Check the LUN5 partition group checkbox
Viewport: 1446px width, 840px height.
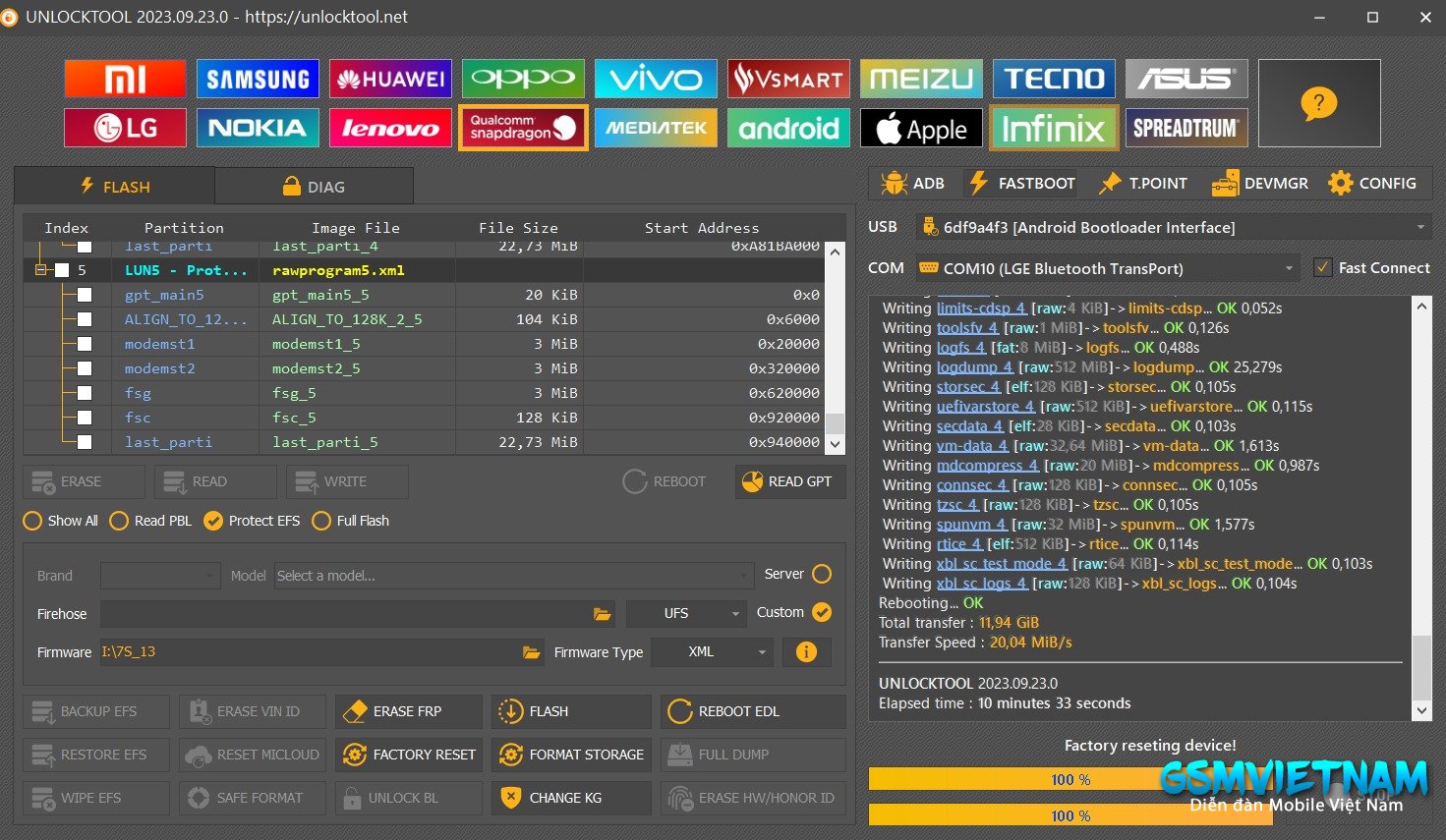pyautogui.click(x=62, y=270)
